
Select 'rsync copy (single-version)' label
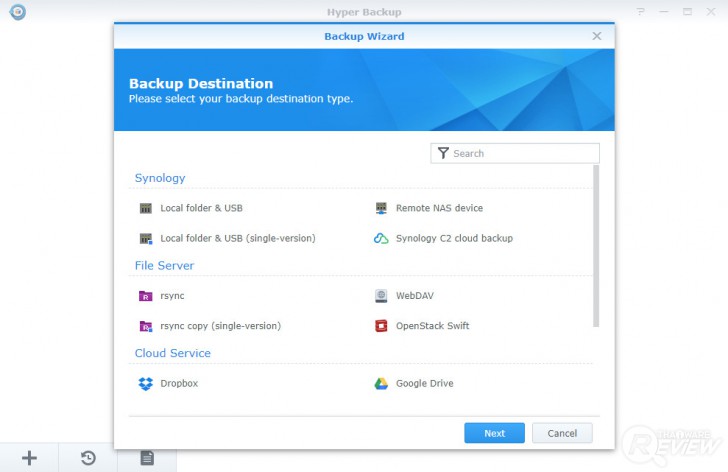221,326
